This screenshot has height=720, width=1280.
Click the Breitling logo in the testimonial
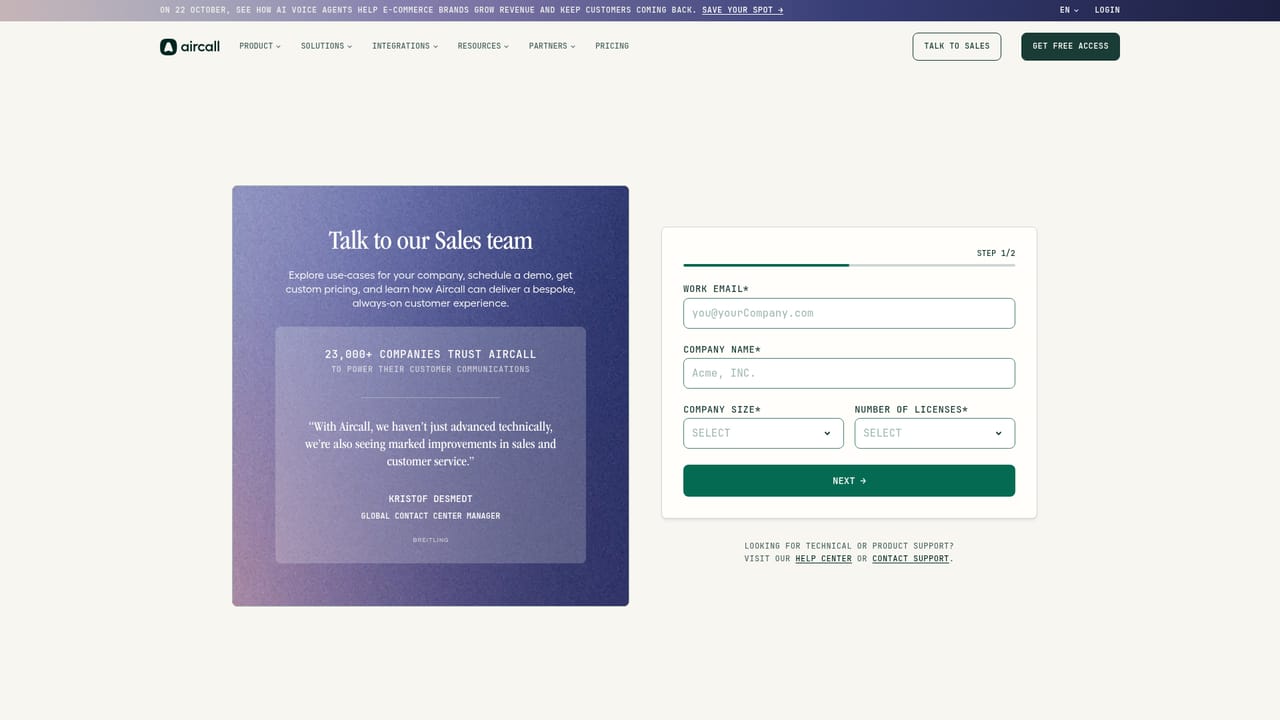431,540
